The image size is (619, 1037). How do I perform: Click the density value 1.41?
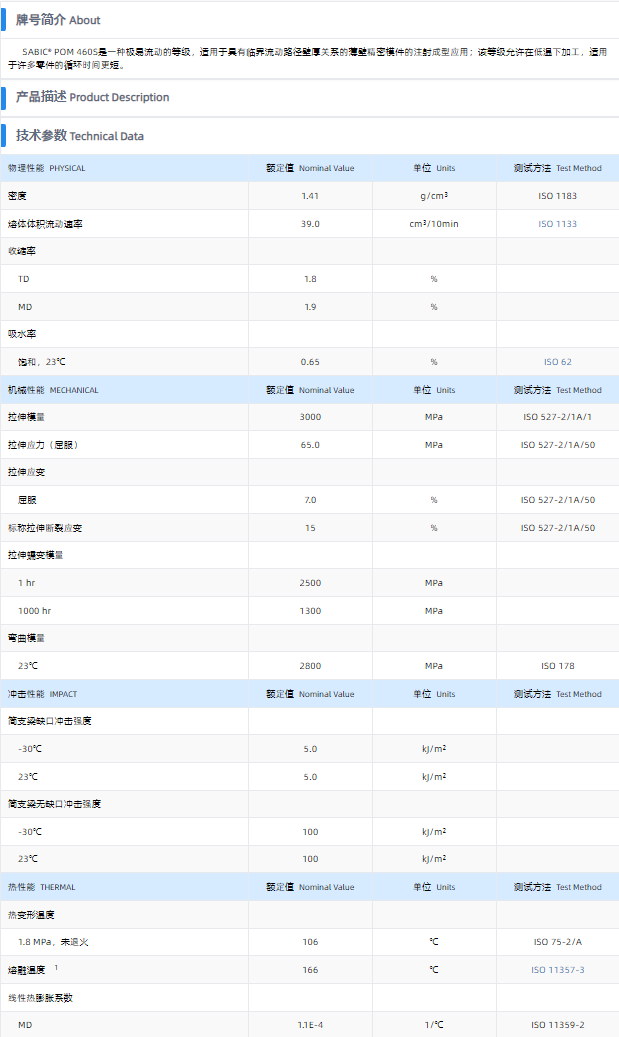pos(310,196)
